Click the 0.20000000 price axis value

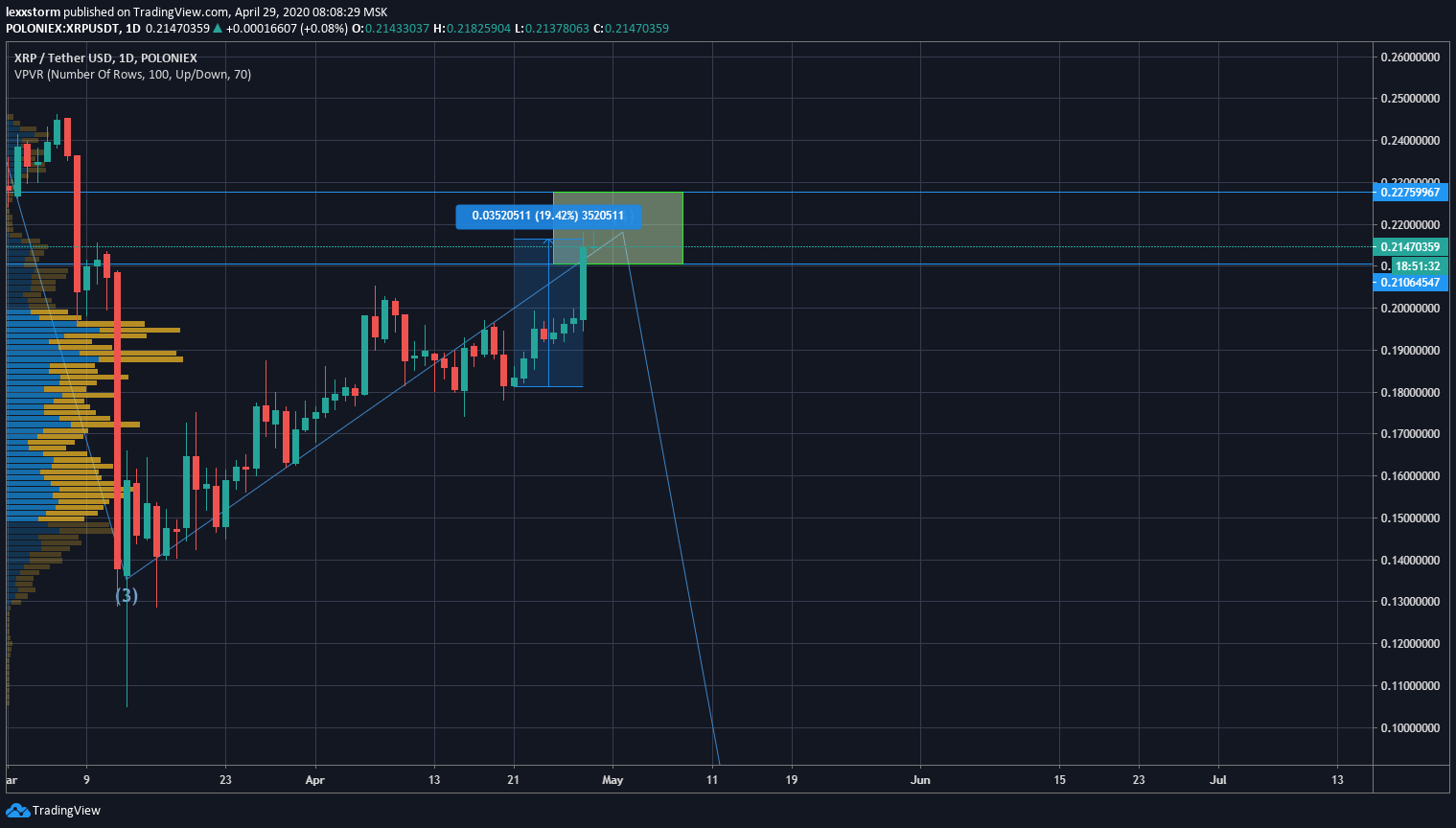click(1410, 309)
